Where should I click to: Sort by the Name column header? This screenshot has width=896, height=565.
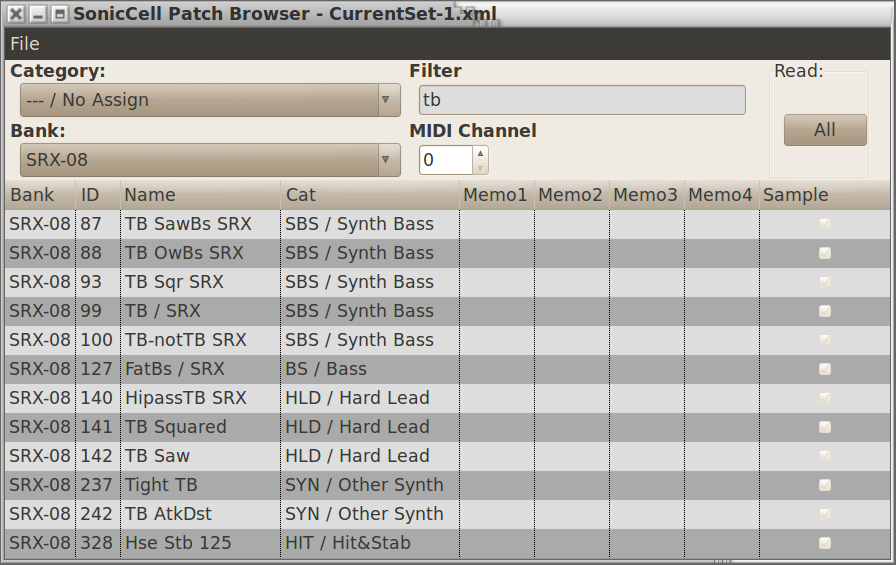pyautogui.click(x=200, y=195)
